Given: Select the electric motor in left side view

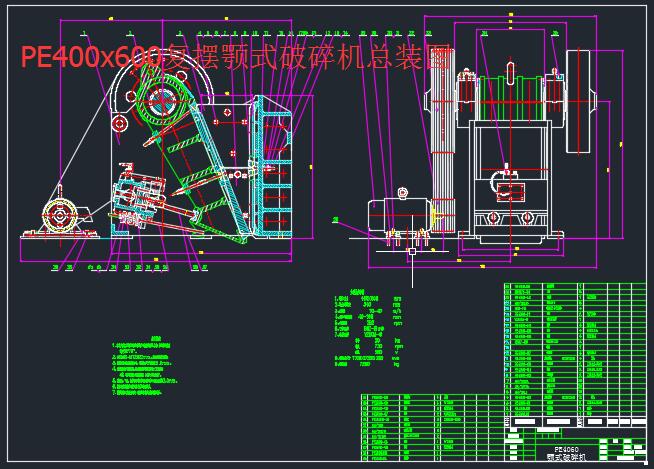Looking at the screenshot, I should pos(60,216).
